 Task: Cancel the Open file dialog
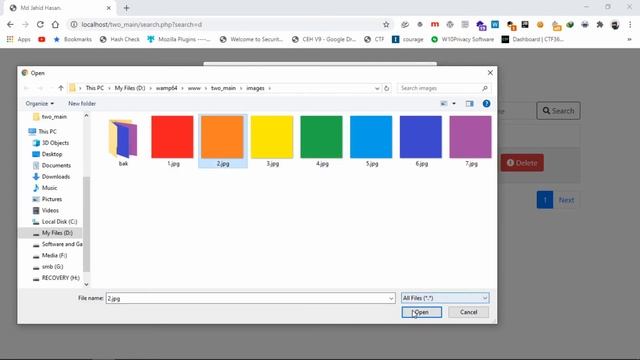[468, 312]
